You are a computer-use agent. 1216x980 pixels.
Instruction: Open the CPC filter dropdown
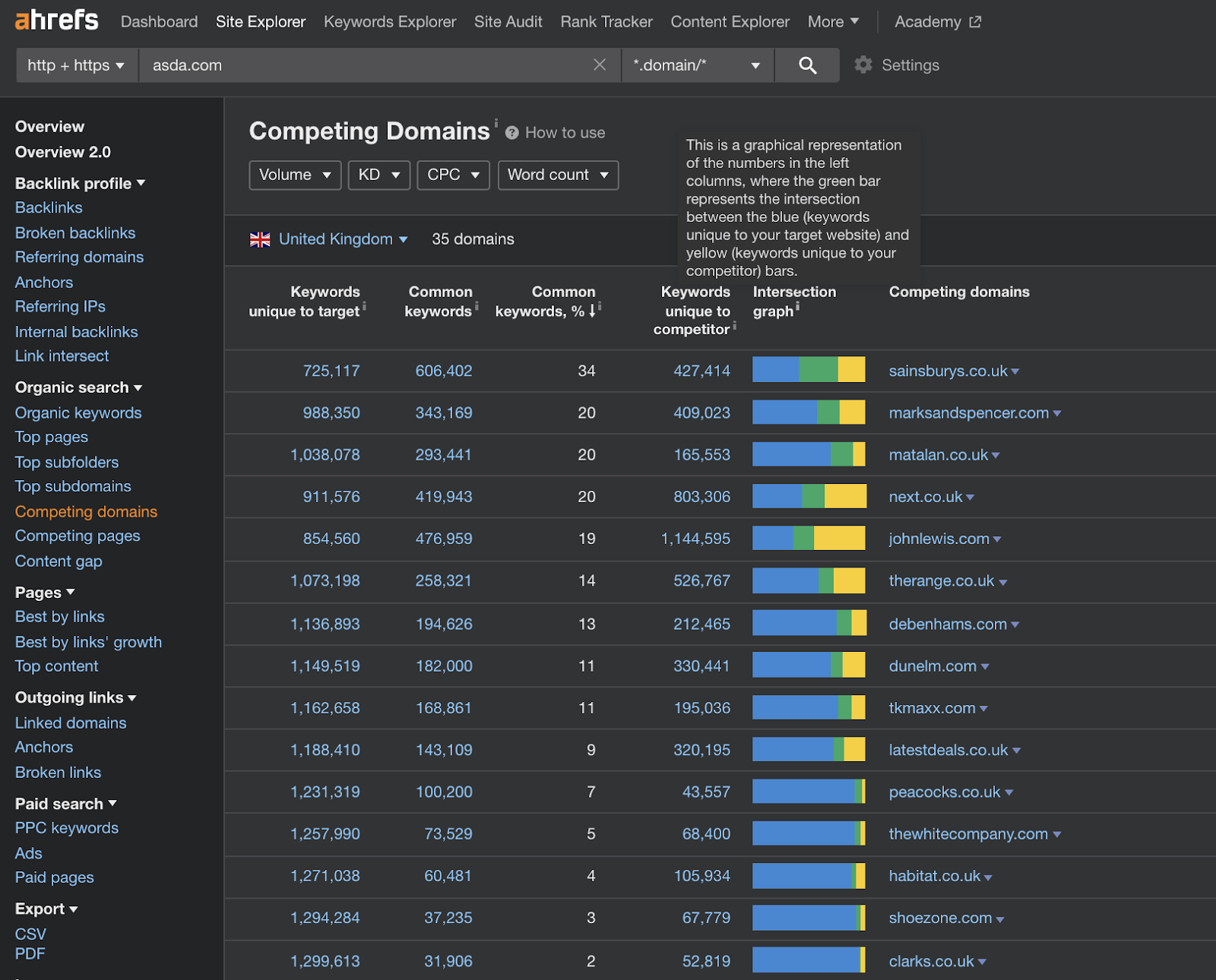(x=453, y=175)
